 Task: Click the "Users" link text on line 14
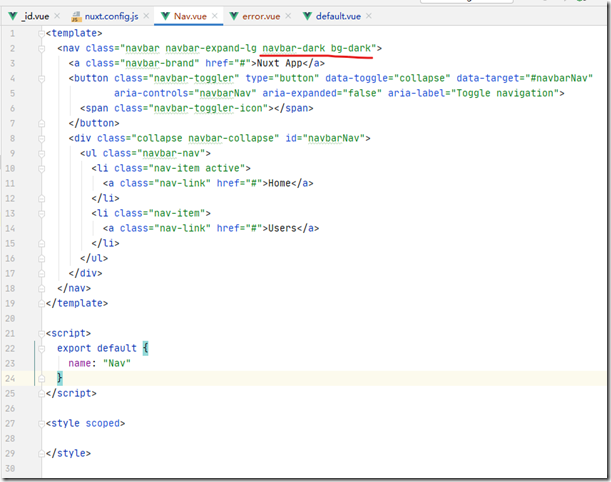(282, 228)
